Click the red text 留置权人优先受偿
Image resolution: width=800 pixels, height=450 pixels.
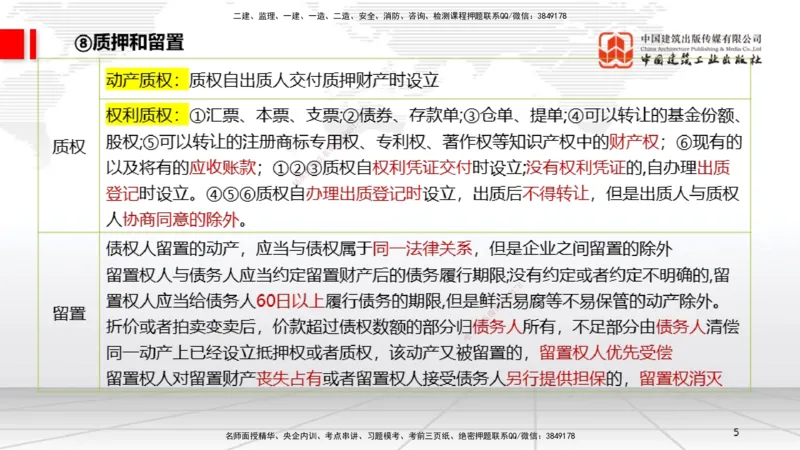pos(606,353)
